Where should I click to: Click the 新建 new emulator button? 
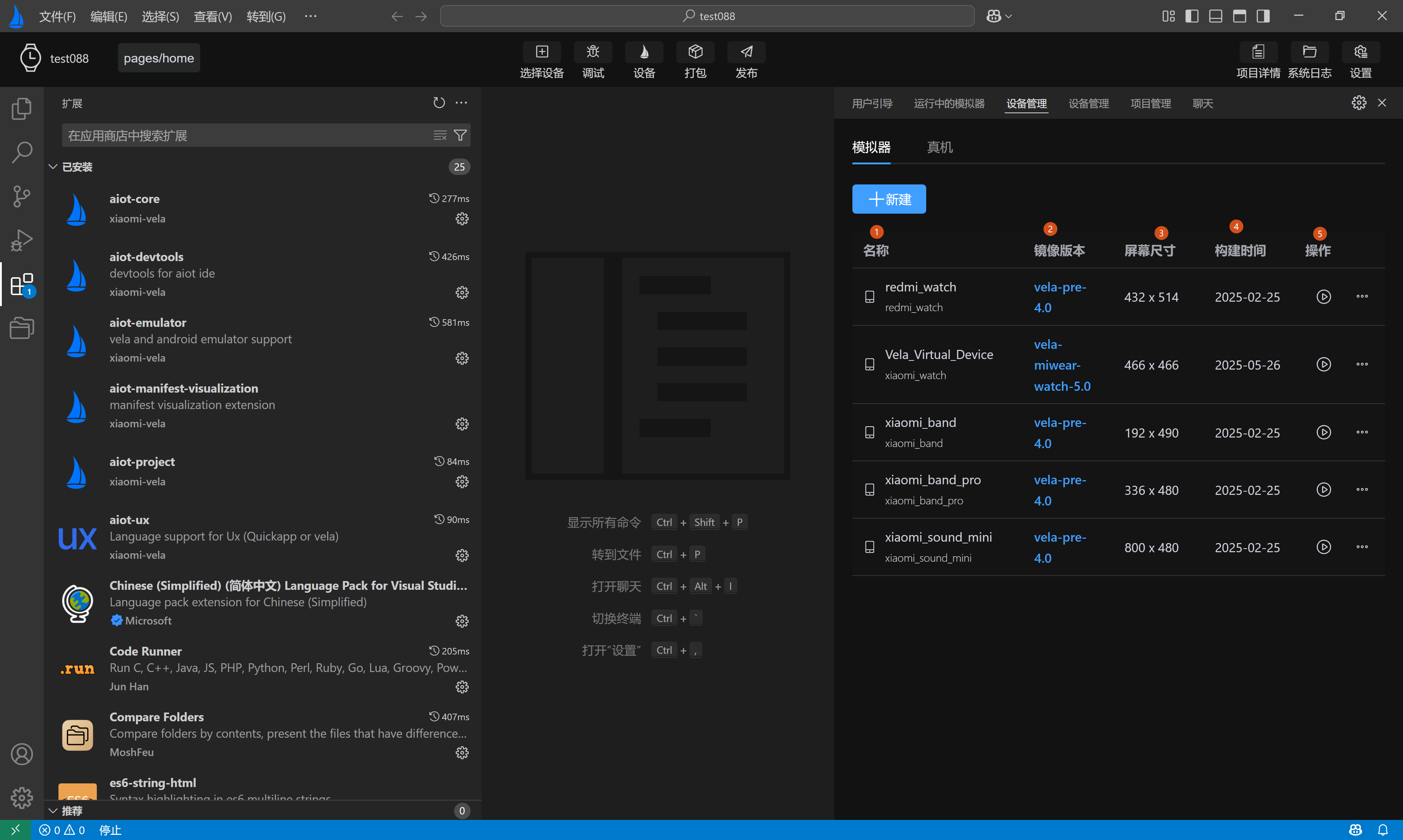889,199
